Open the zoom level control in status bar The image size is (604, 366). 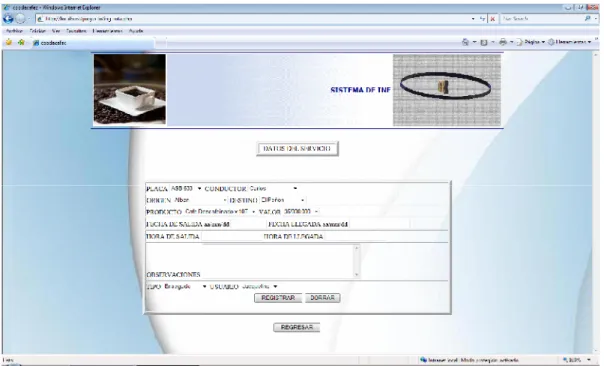(577, 360)
